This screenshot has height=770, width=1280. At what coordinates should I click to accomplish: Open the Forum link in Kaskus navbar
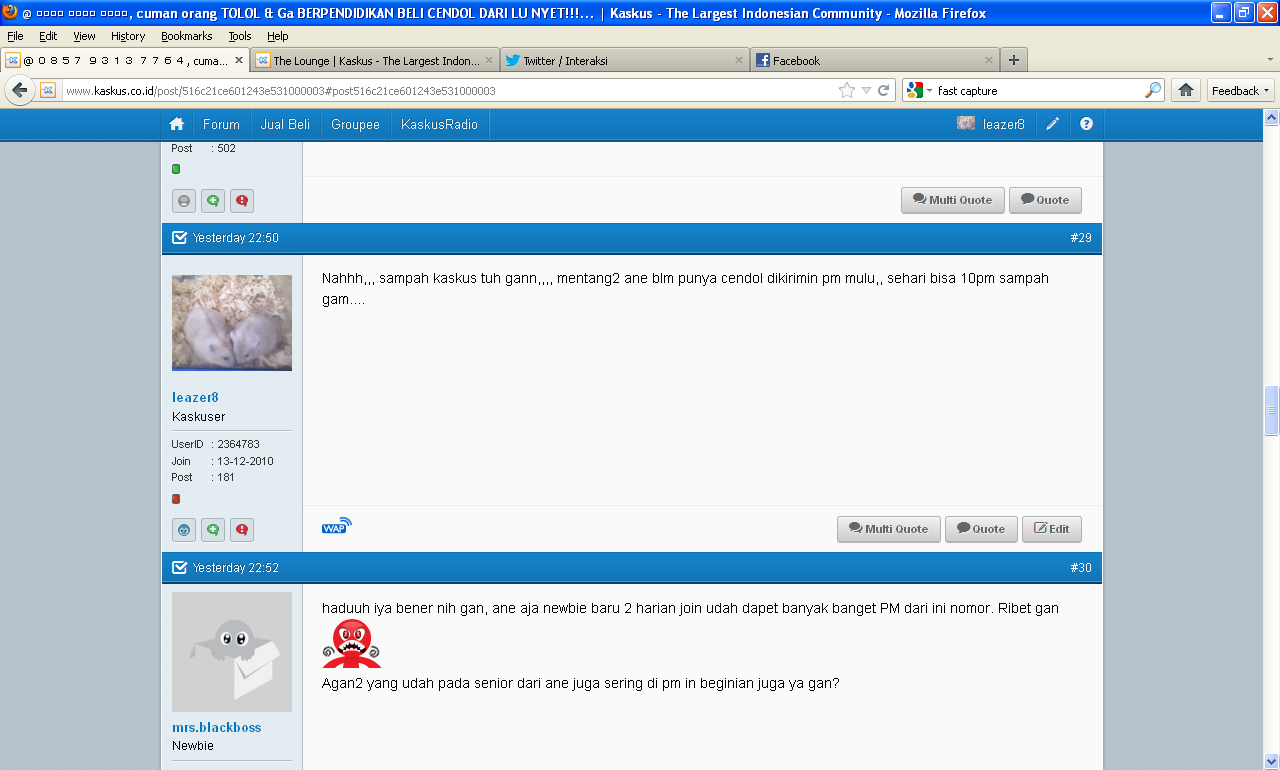pos(221,124)
